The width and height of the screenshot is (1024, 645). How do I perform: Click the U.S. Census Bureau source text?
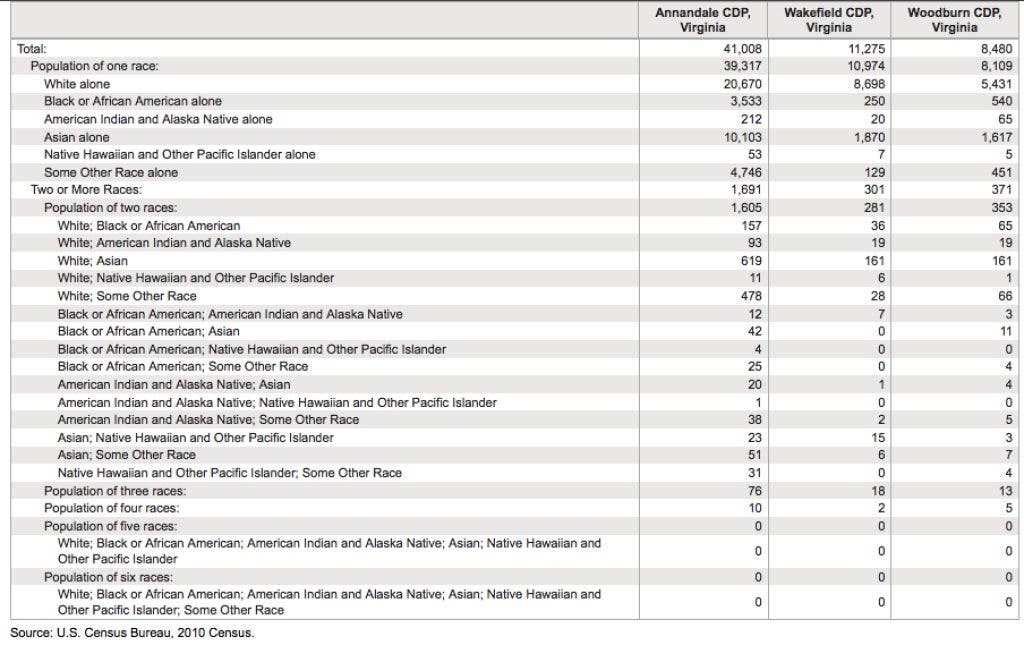[132, 633]
